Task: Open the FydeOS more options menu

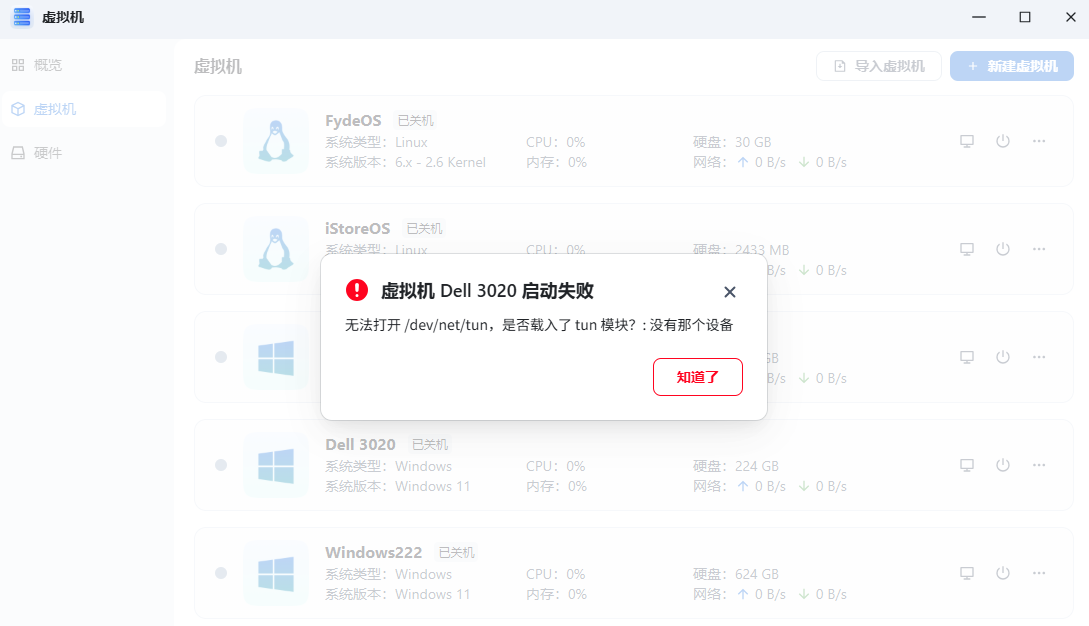Action: [x=1039, y=141]
